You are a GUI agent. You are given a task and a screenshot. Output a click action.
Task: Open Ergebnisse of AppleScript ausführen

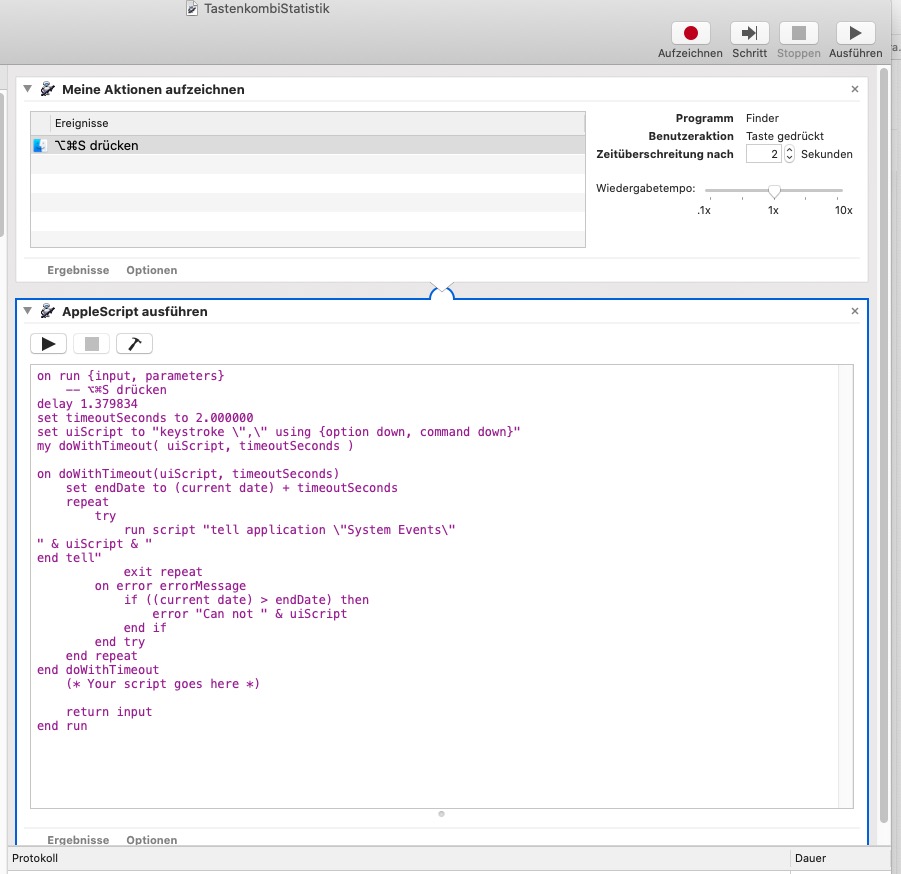78,840
